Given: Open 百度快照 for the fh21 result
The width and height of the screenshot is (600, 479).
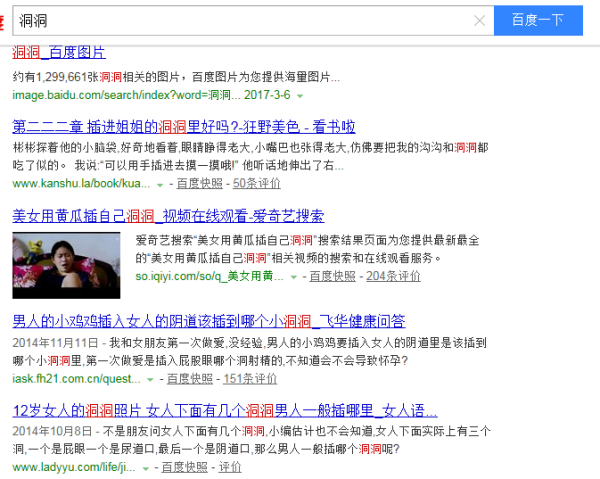Looking at the screenshot, I should point(189,379).
